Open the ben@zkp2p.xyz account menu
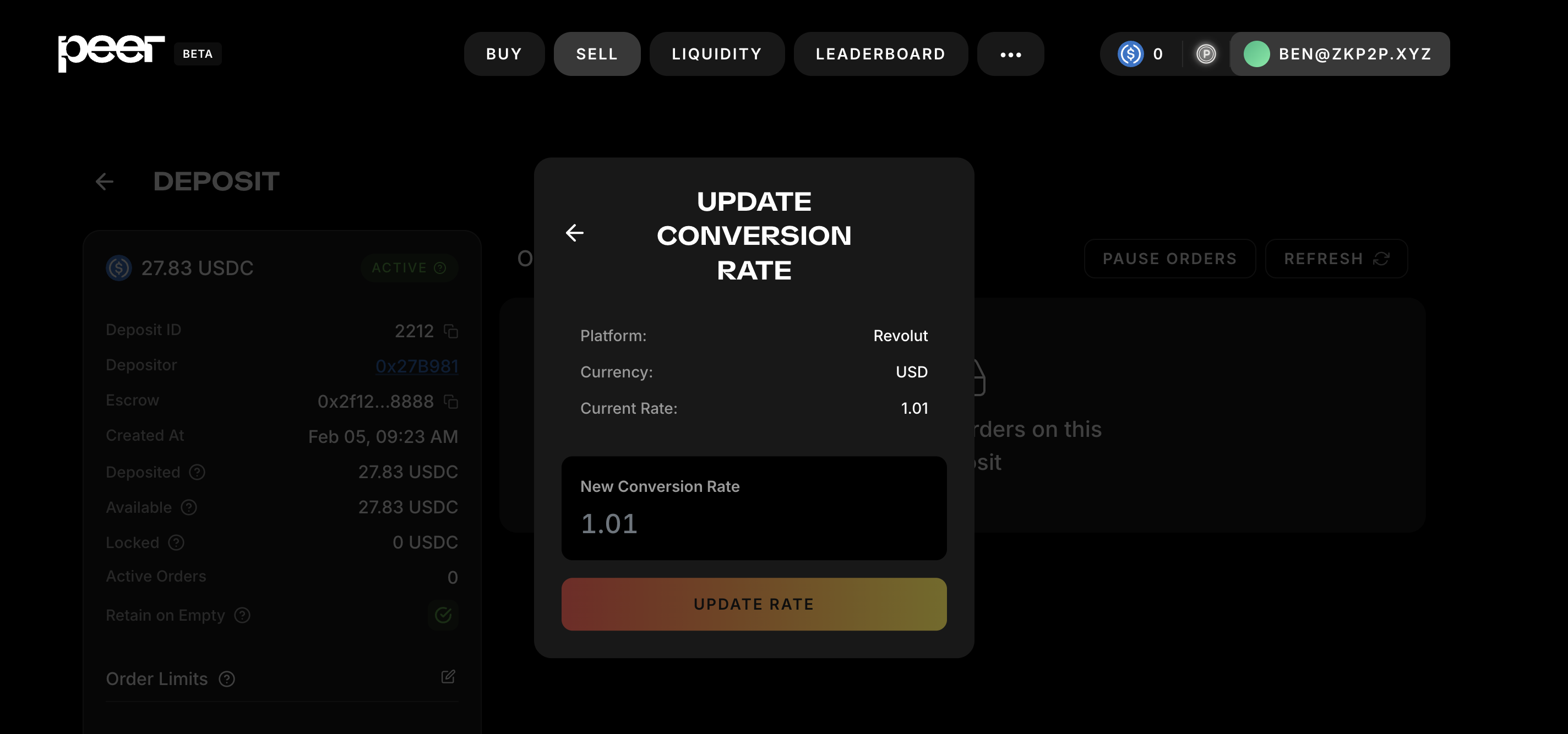This screenshot has width=1568, height=734. click(1340, 54)
